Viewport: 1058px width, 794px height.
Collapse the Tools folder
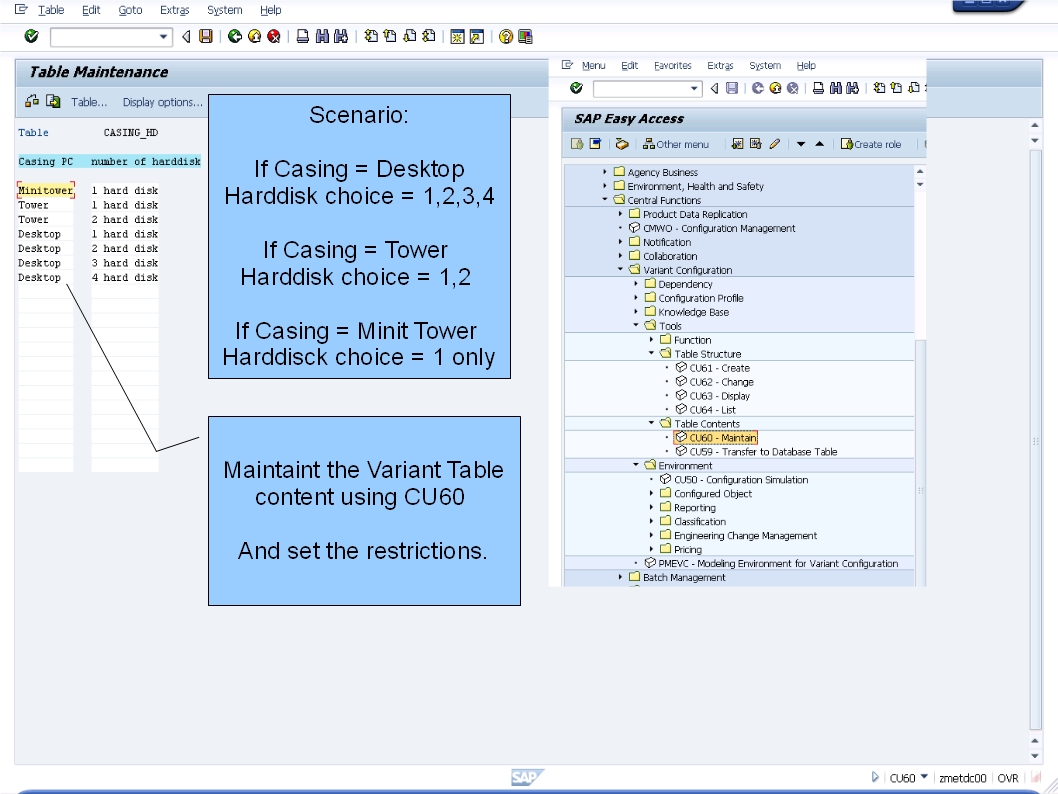pyautogui.click(x=636, y=325)
